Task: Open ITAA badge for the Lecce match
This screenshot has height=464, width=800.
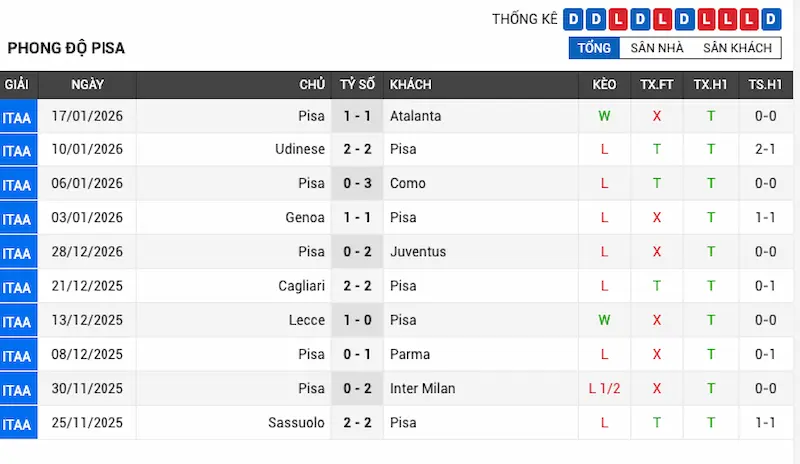Action: [17, 321]
